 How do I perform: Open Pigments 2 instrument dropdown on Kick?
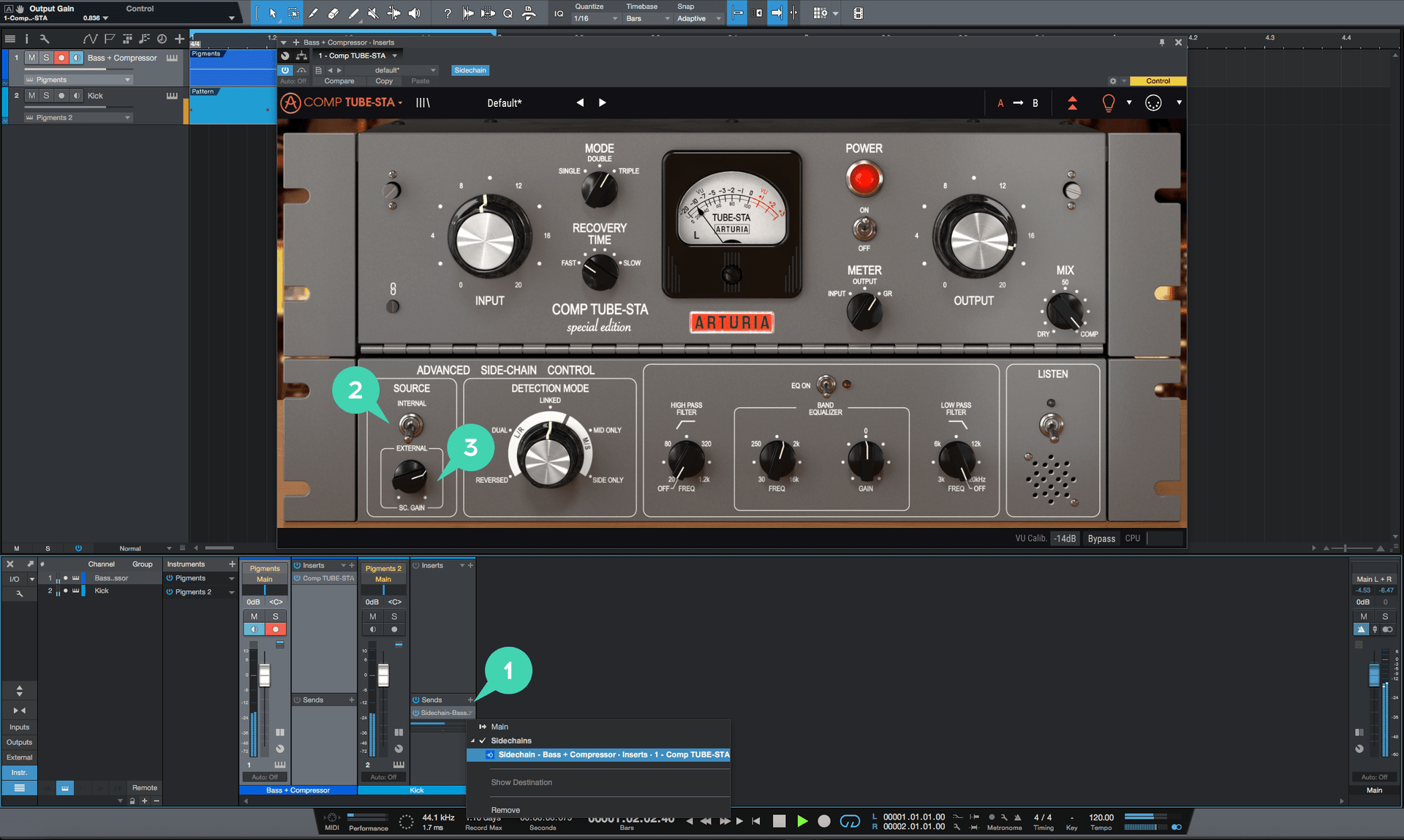78,118
